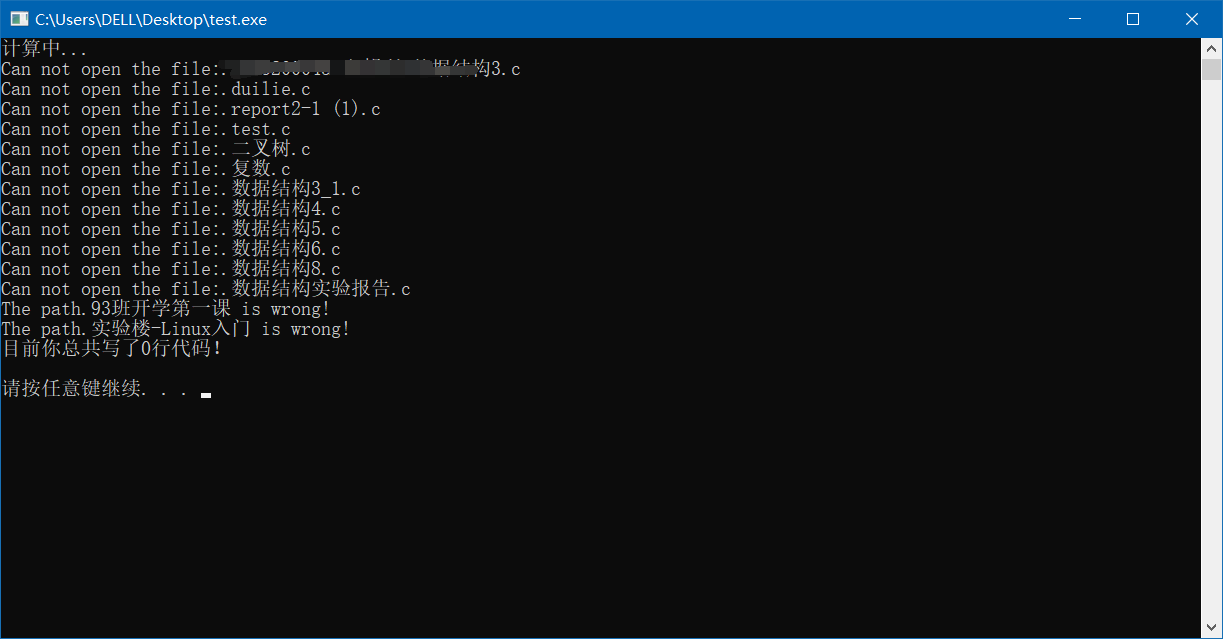The image size is (1223, 639).
Task: Click the console app icon in title bar
Action: 18,19
